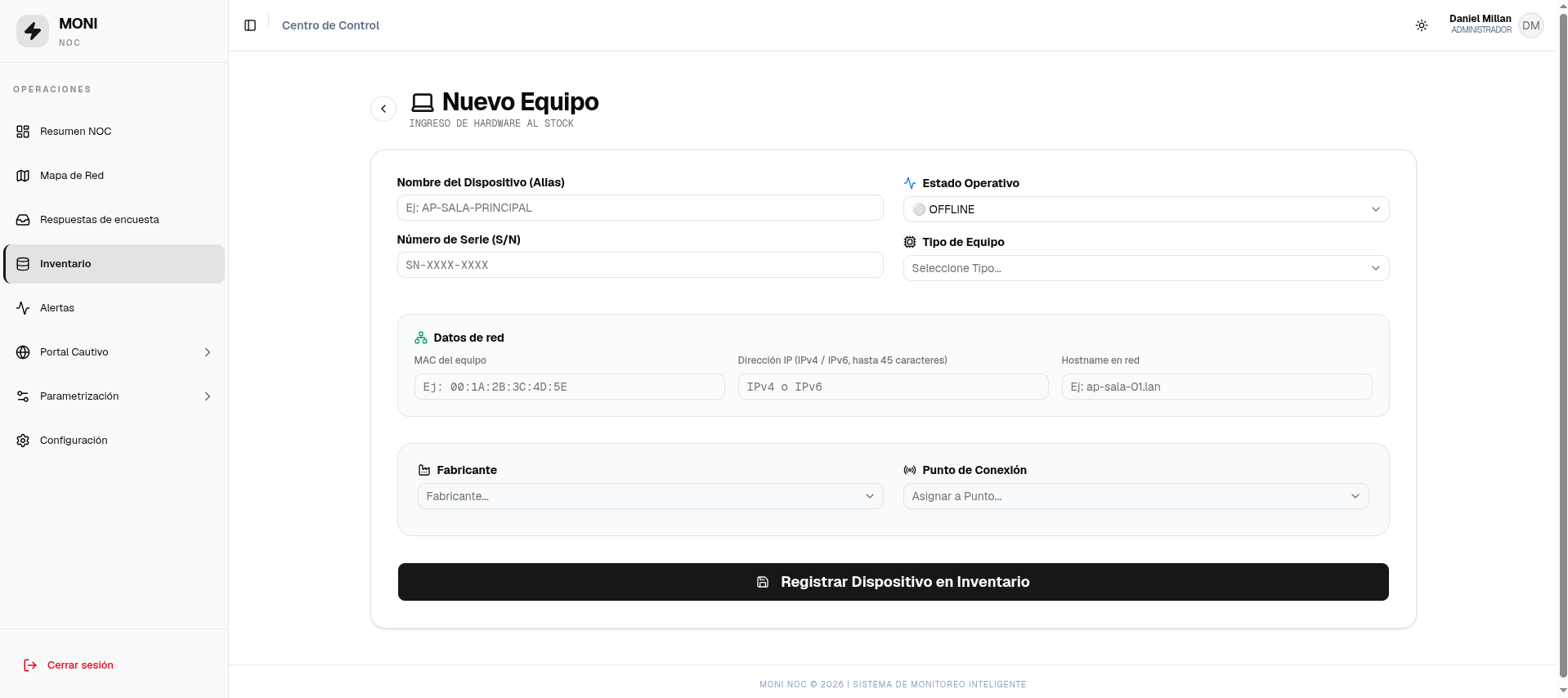This screenshot has width=1568, height=698.
Task: Click the Respuestas de encuesta inbox icon
Action: (23, 220)
